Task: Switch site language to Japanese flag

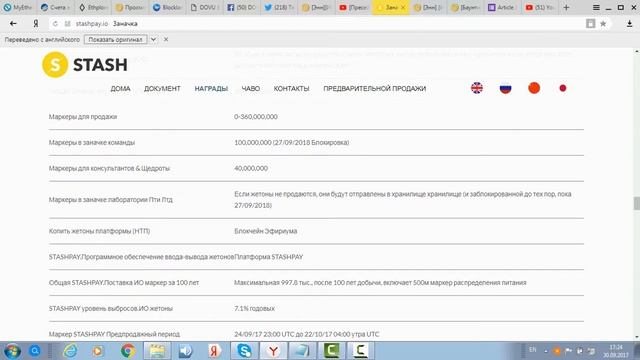Action: (562, 88)
